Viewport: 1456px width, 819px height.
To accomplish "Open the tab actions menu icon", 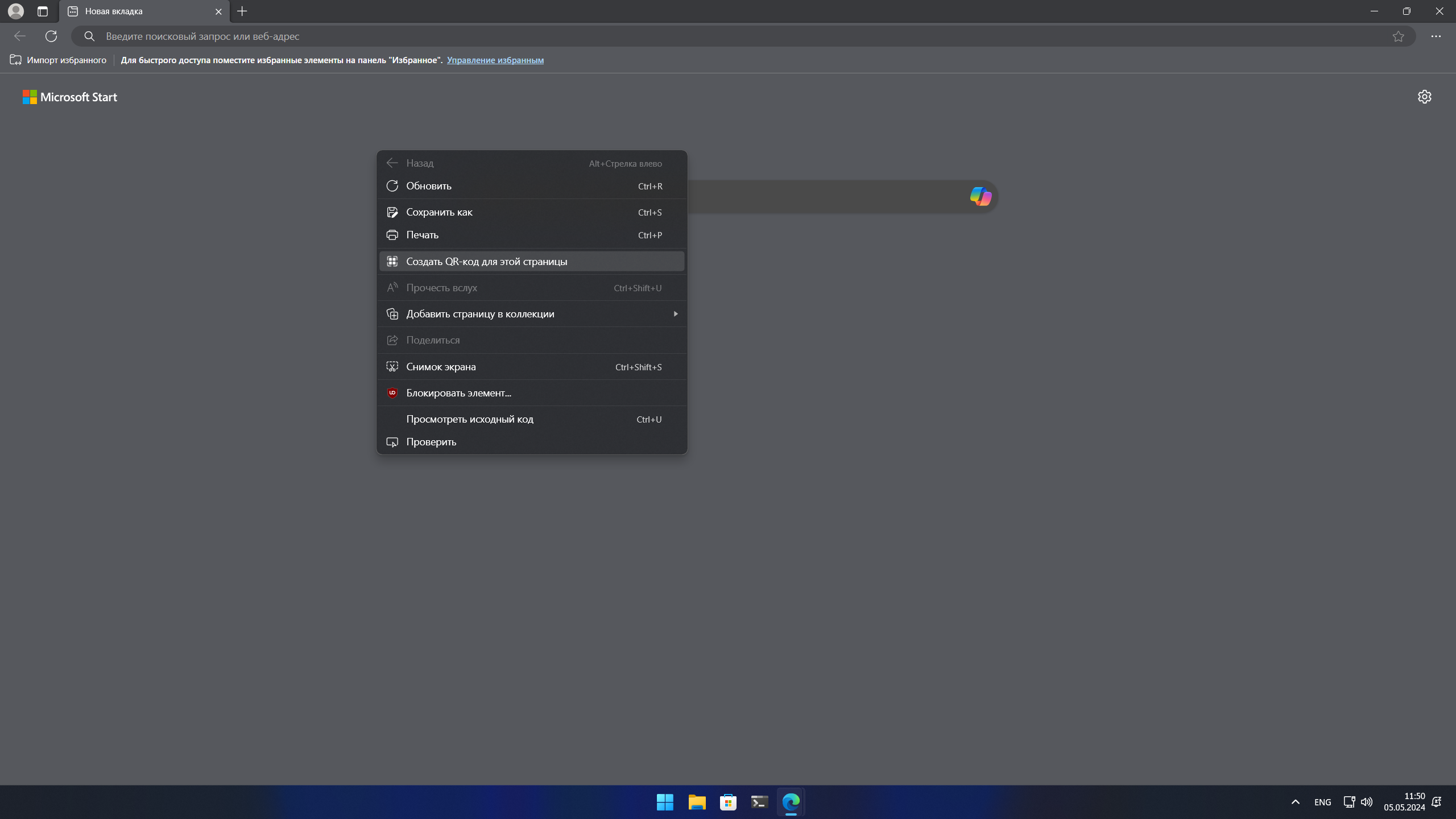I will [x=43, y=11].
